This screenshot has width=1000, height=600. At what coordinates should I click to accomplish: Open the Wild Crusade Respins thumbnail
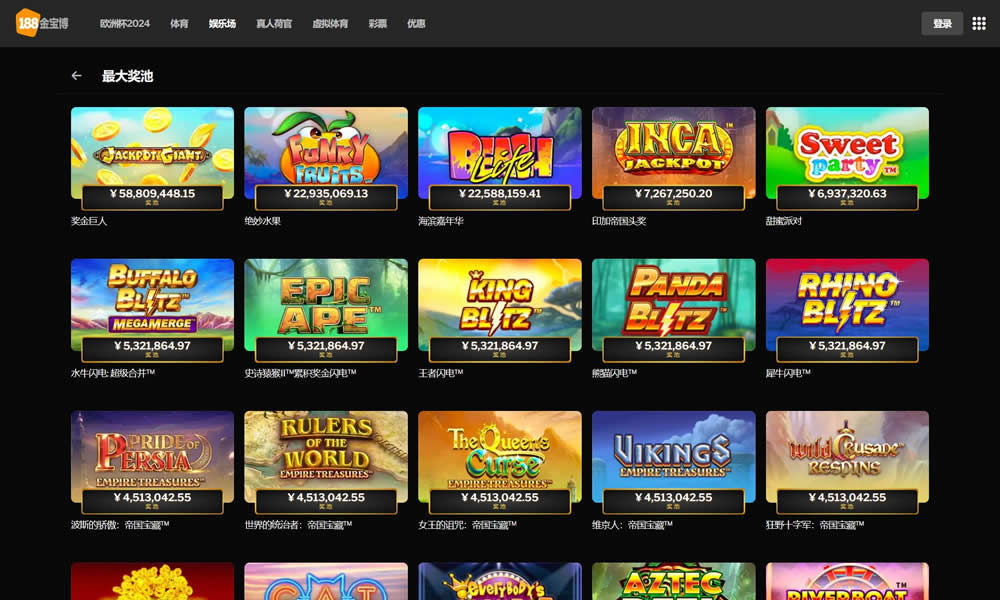coord(847,457)
